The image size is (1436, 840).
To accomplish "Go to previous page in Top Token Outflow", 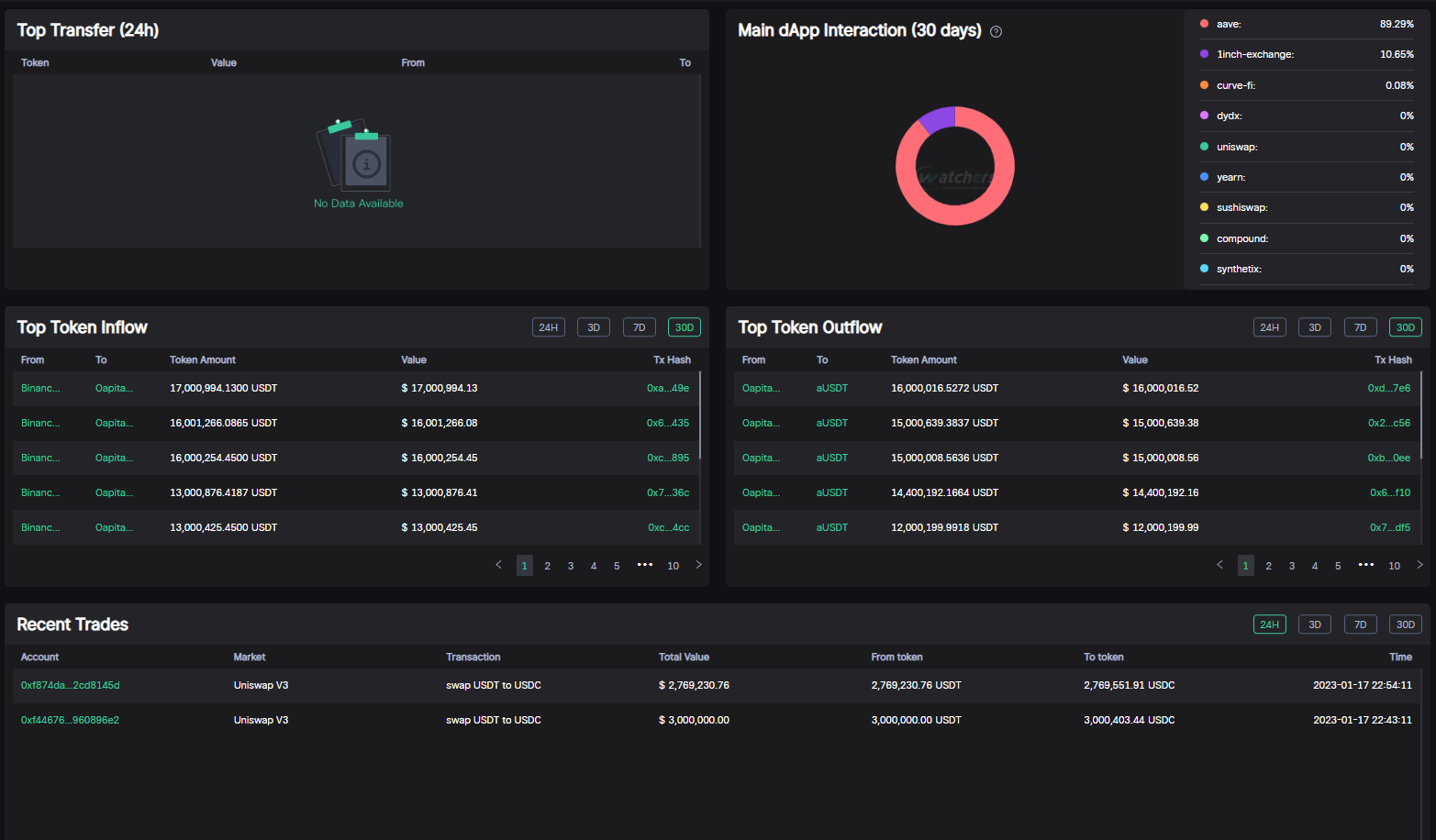I will (1219, 565).
